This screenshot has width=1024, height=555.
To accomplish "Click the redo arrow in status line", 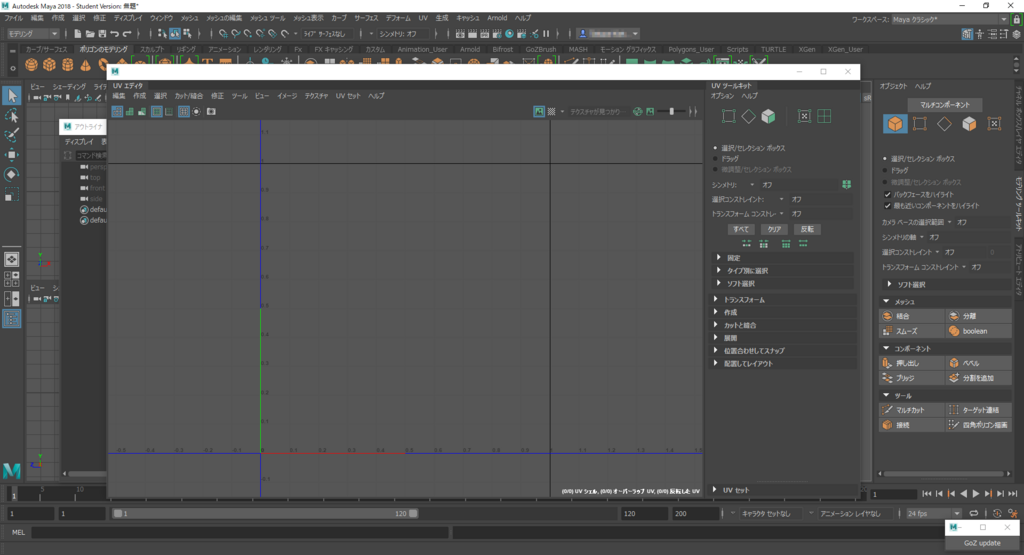I will tap(127, 34).
